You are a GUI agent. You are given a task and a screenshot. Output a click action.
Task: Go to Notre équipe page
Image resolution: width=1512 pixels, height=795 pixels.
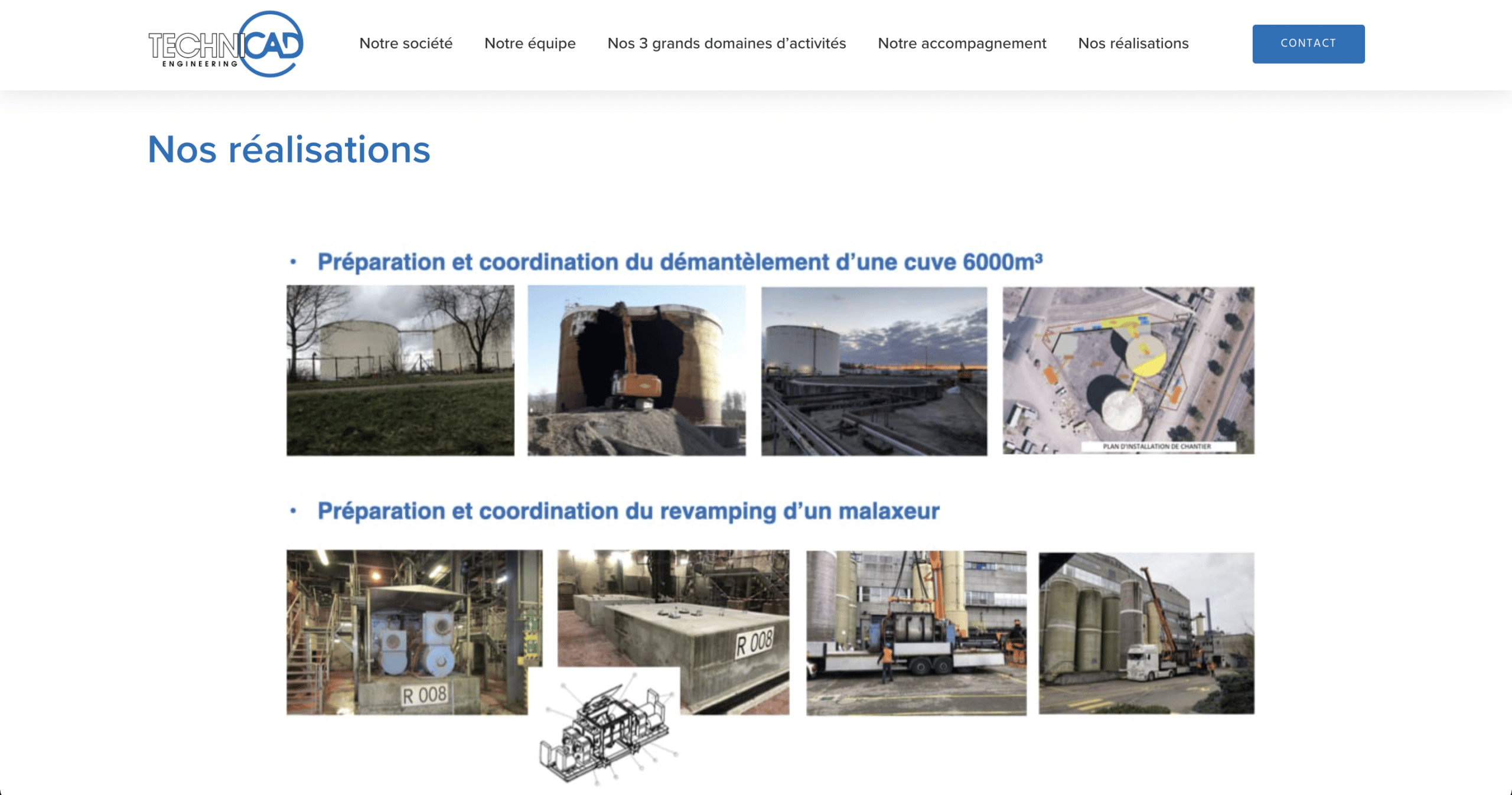point(530,44)
